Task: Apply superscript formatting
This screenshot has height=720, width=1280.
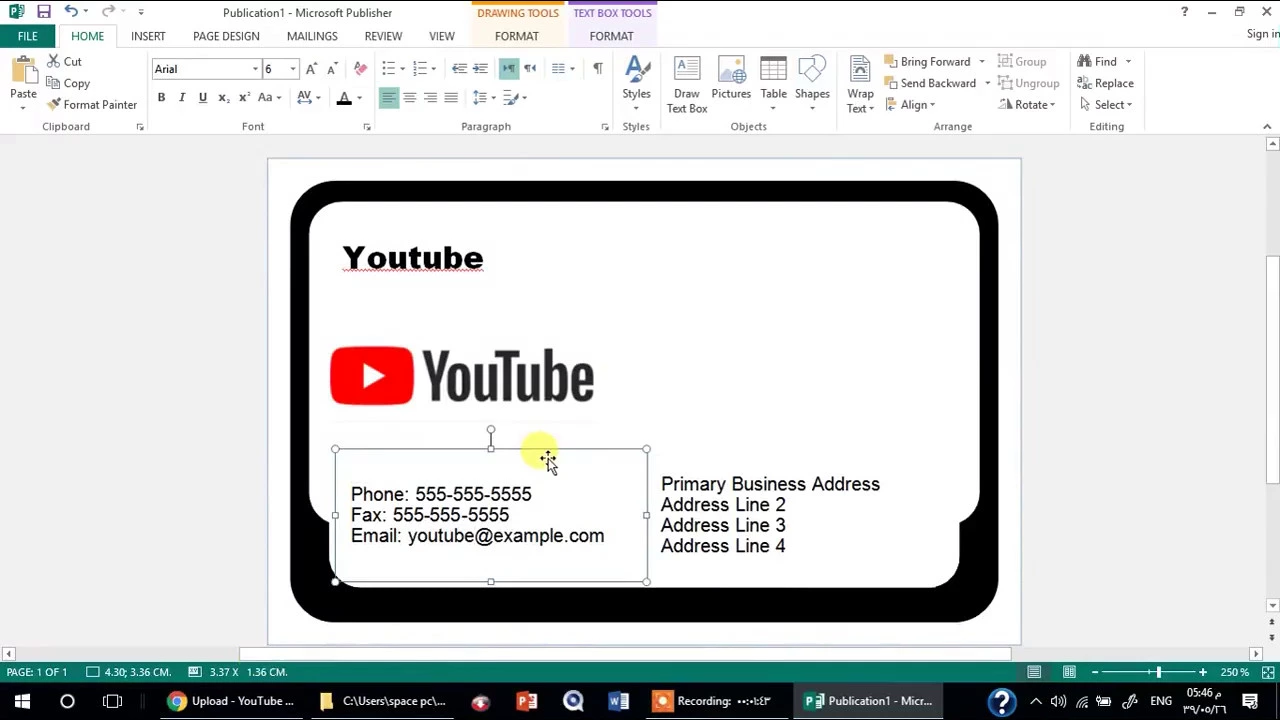Action: [244, 98]
